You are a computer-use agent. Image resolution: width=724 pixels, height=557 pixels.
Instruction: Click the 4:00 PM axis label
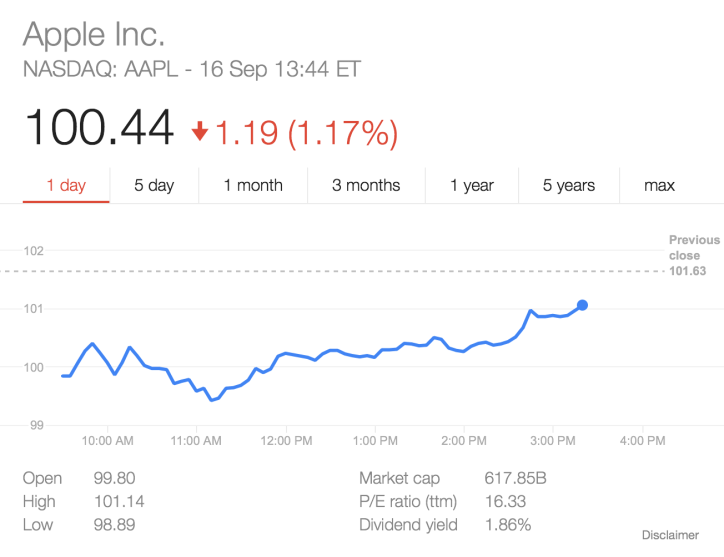(x=642, y=440)
